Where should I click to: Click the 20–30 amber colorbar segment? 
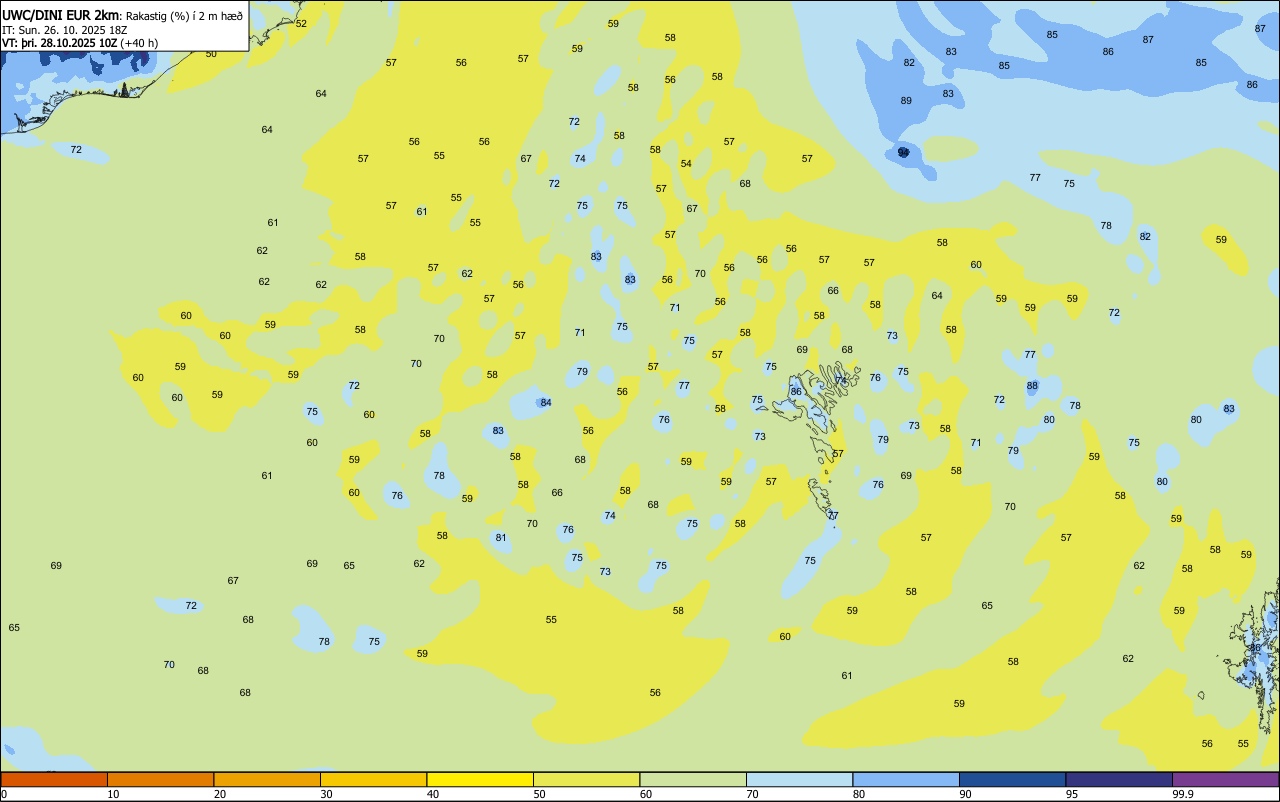pos(267,780)
